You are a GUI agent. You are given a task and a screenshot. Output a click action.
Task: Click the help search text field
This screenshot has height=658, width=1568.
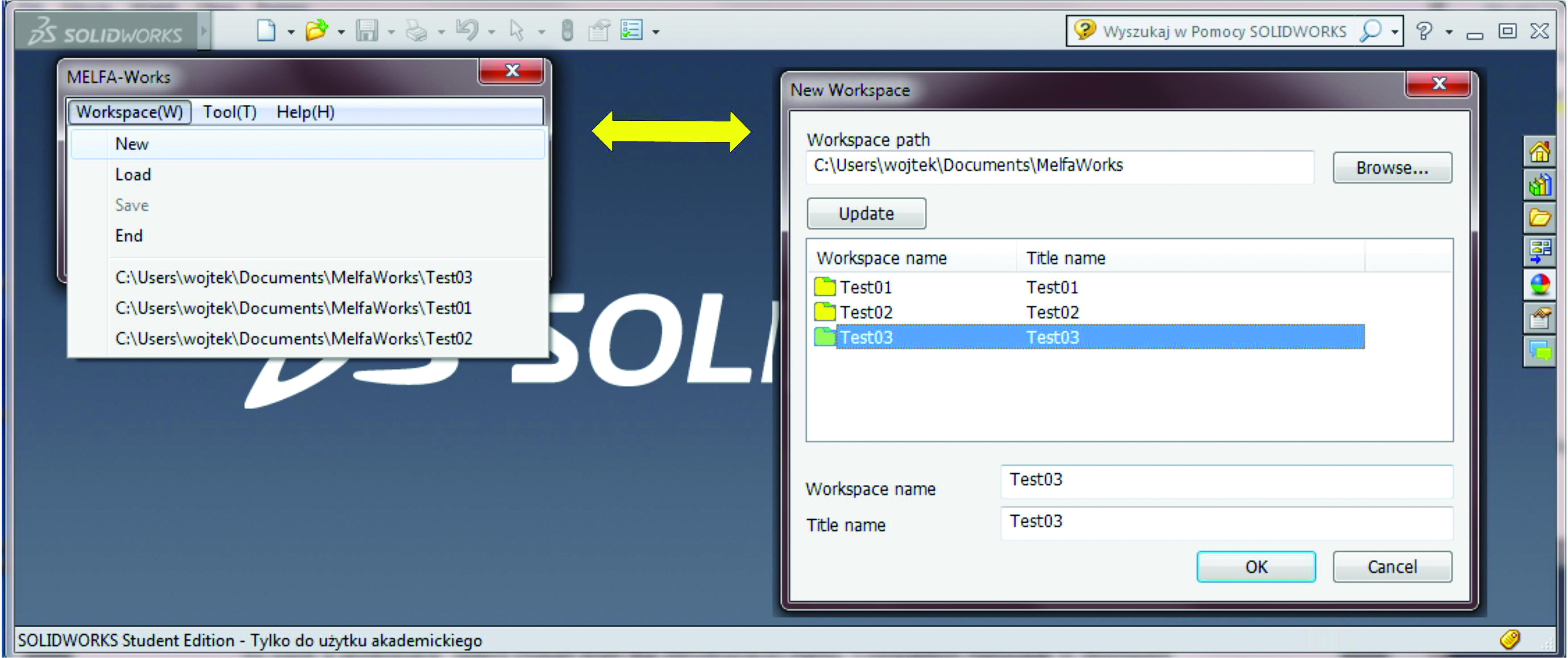(1225, 31)
